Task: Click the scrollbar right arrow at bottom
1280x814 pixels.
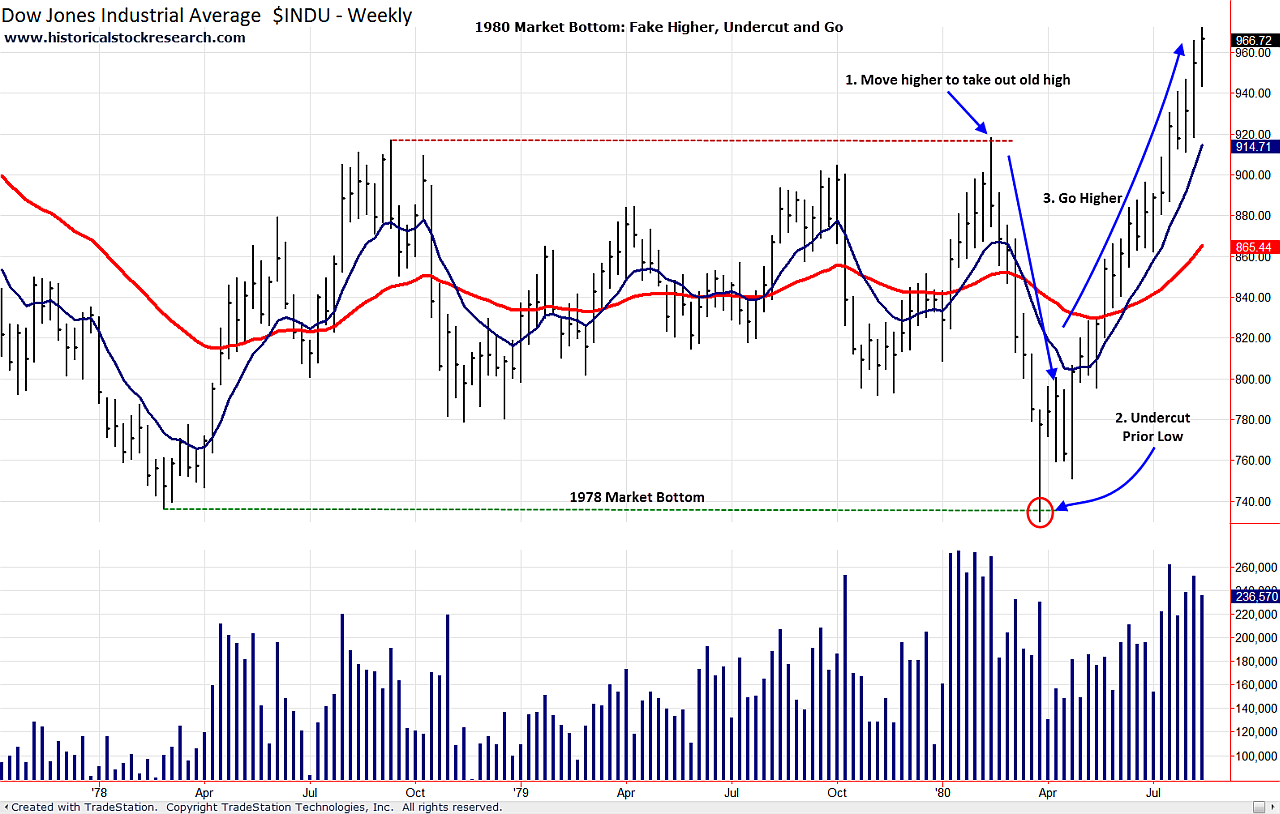Action: tap(1273, 807)
